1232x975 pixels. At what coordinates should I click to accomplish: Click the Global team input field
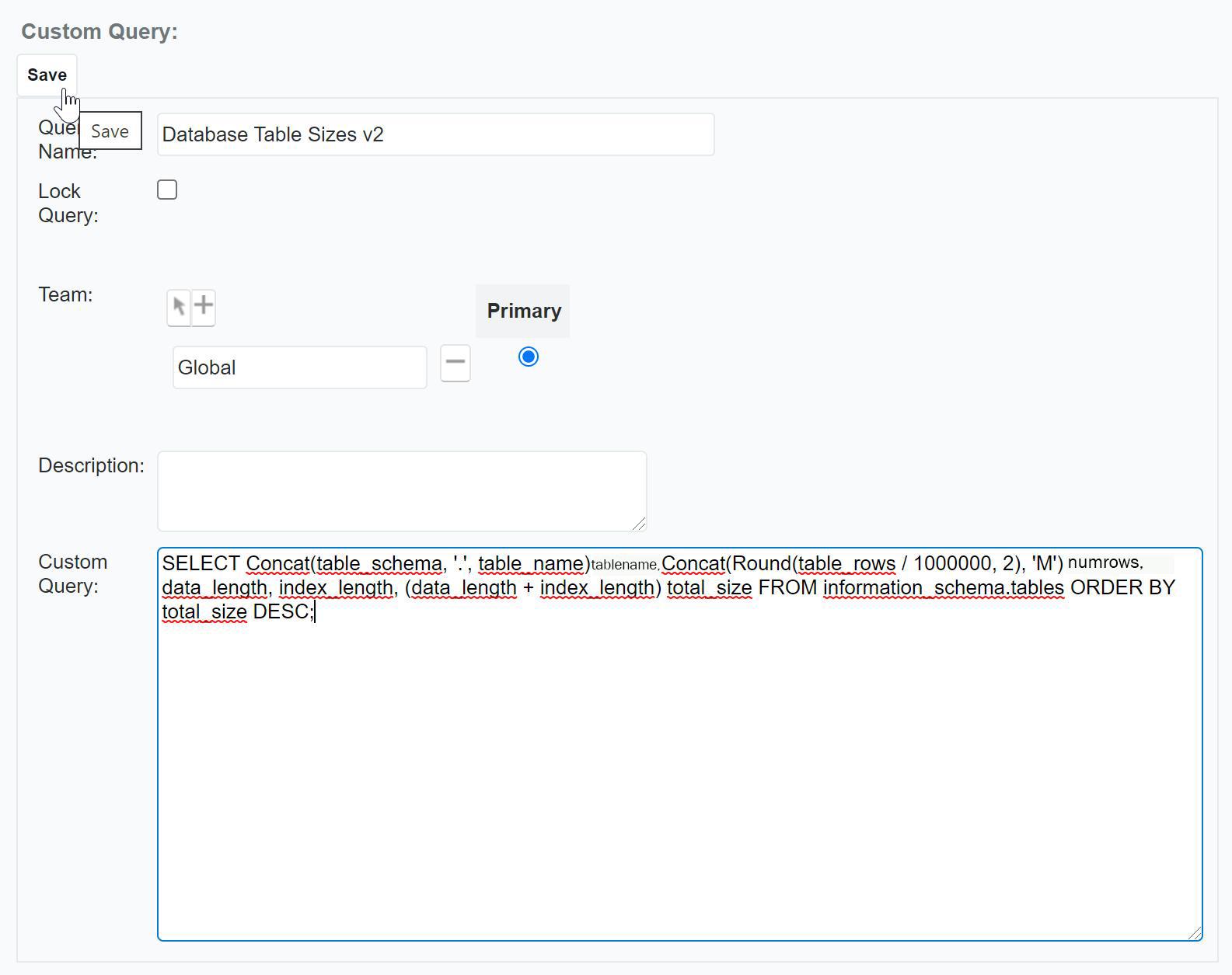pyautogui.click(x=299, y=367)
